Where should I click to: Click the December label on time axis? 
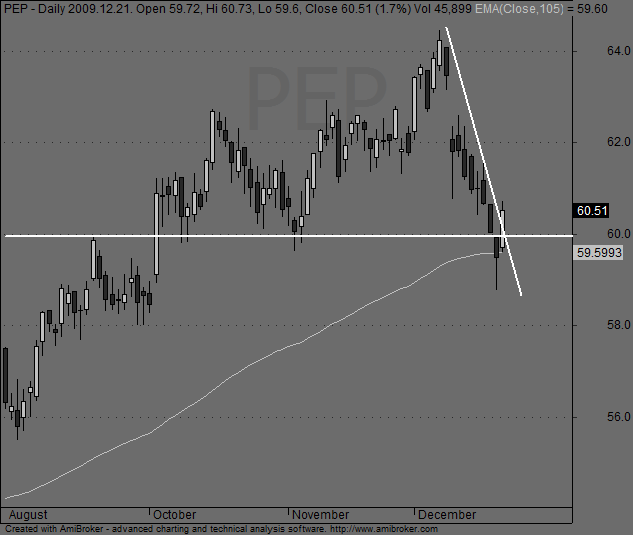click(447, 515)
